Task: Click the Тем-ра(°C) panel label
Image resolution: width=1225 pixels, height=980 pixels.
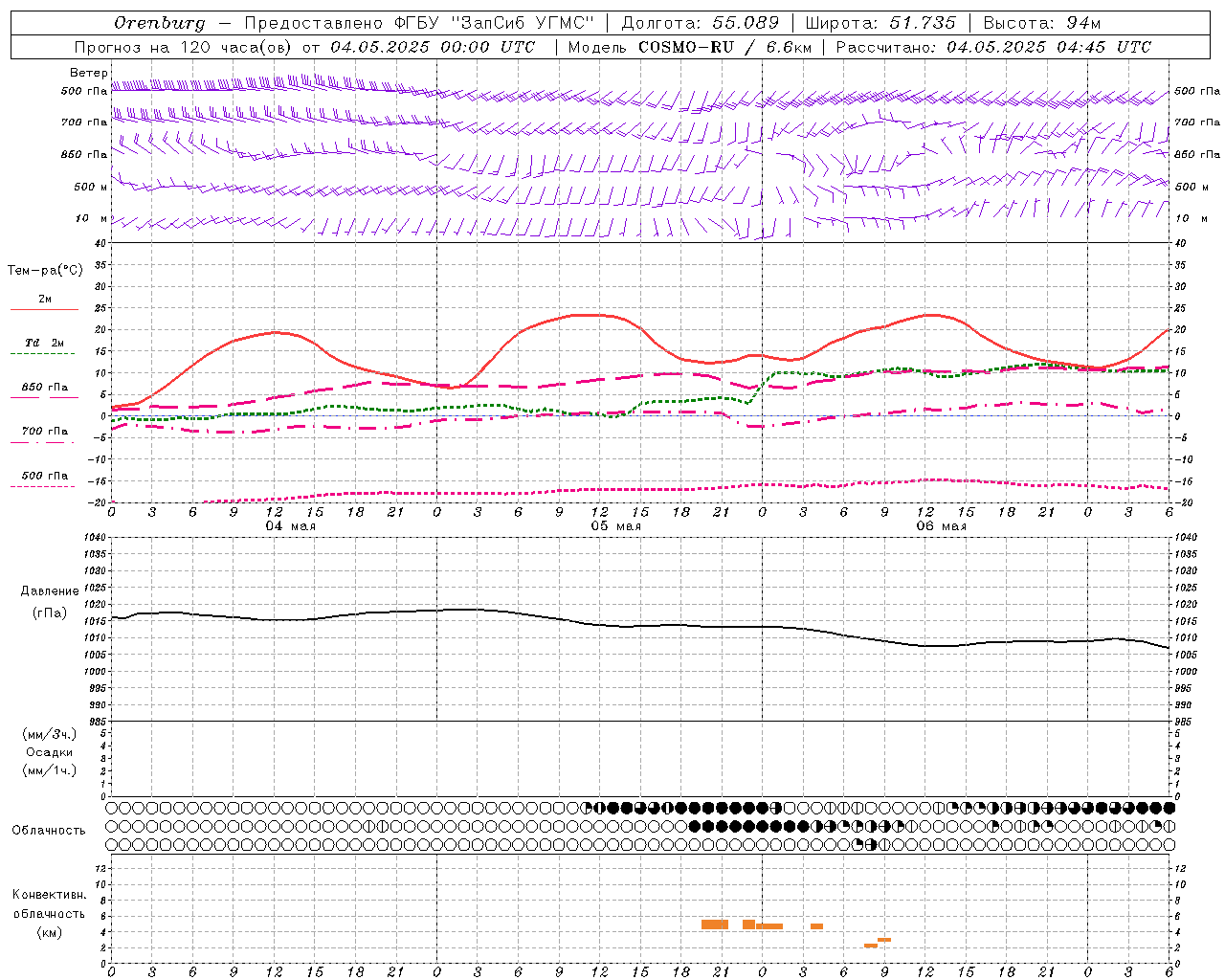Action: click(x=45, y=271)
